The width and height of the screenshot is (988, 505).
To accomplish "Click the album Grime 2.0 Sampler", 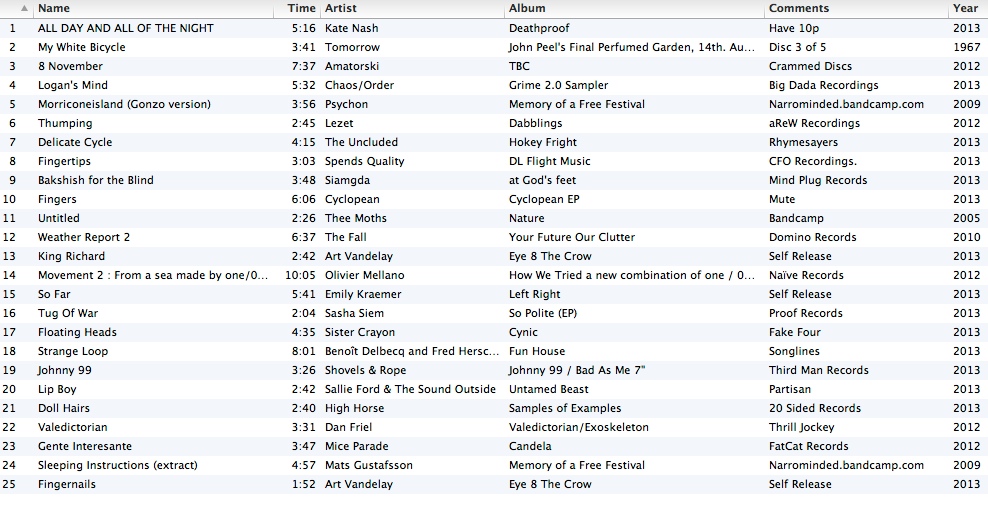I will pos(558,85).
